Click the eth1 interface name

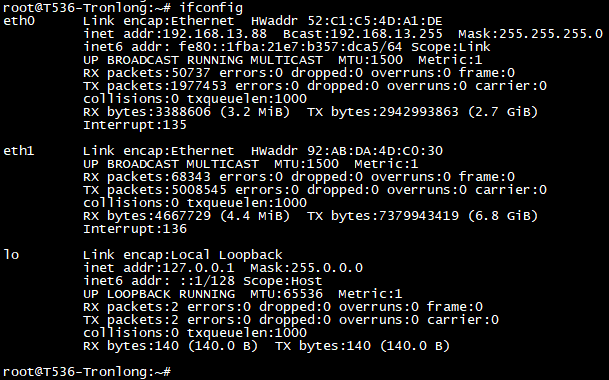point(19,150)
